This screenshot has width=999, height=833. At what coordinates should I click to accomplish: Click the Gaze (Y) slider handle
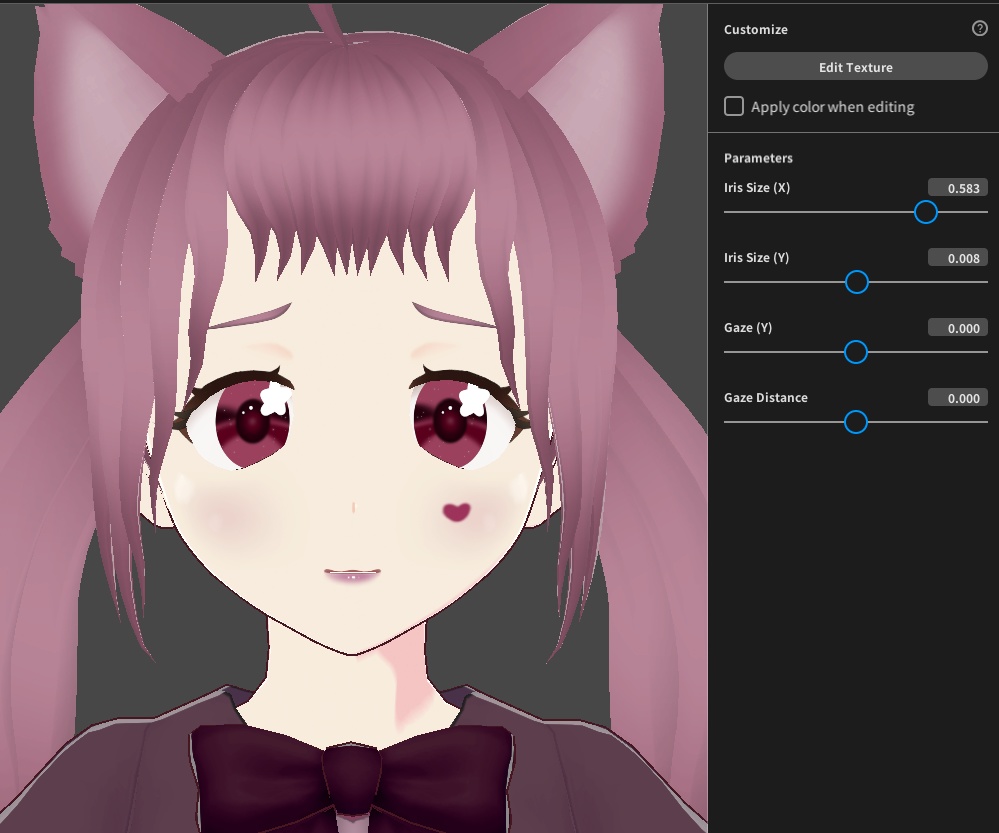point(855,352)
